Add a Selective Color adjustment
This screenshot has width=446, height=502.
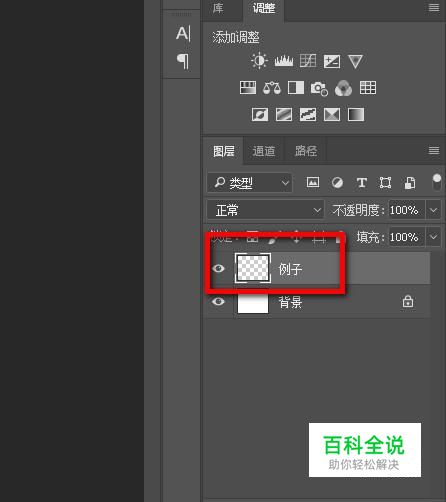[x=332, y=115]
